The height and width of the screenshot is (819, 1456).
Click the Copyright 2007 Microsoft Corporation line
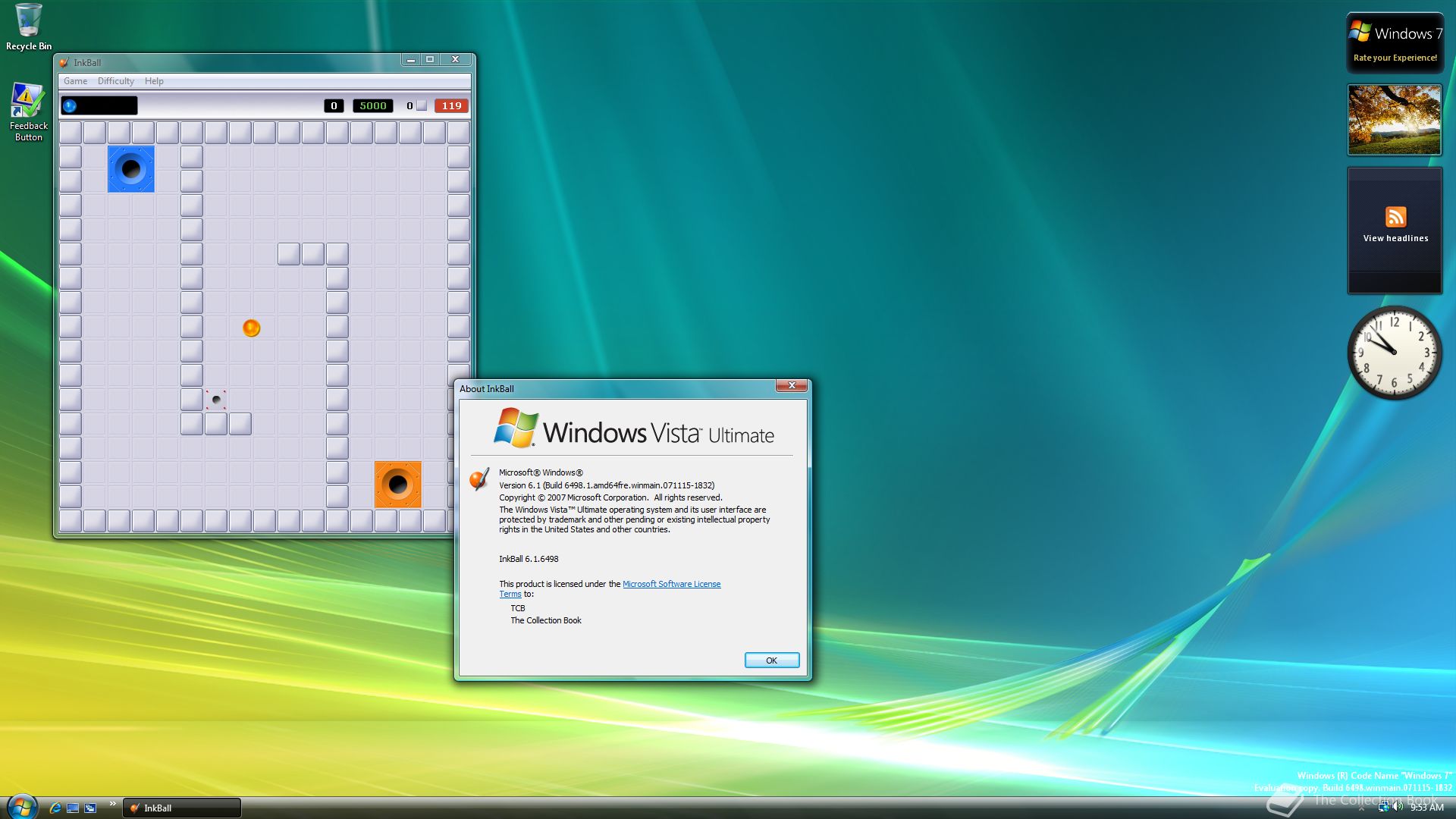pyautogui.click(x=610, y=497)
